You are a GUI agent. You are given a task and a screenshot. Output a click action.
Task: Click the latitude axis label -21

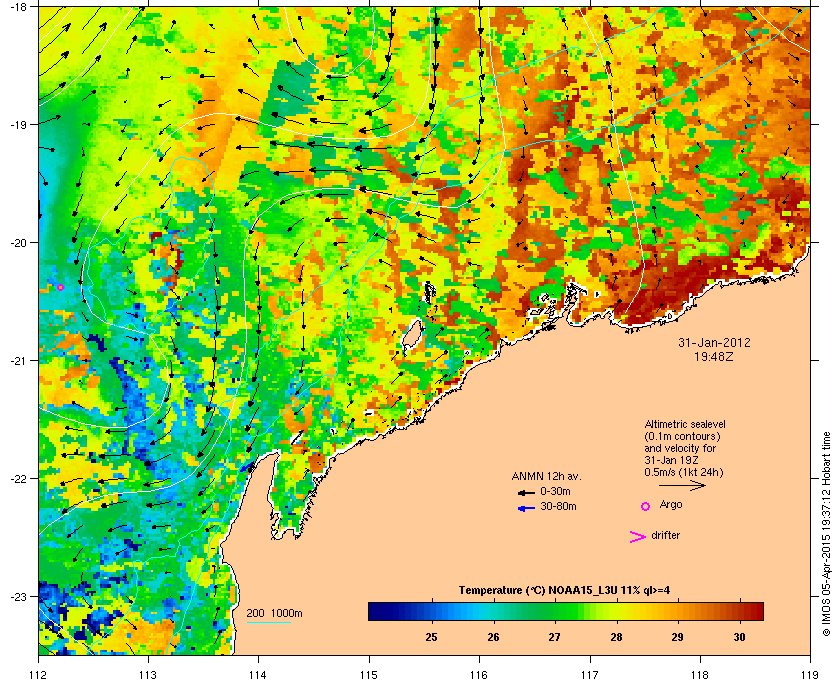tap(18, 361)
